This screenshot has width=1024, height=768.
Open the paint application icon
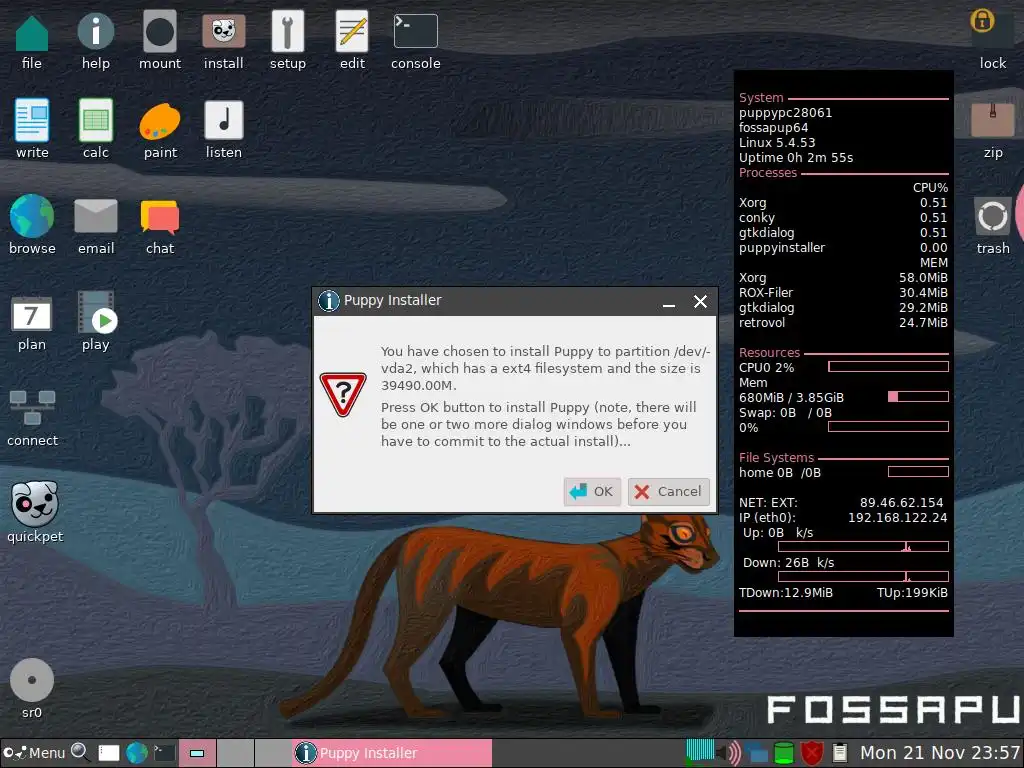point(160,121)
